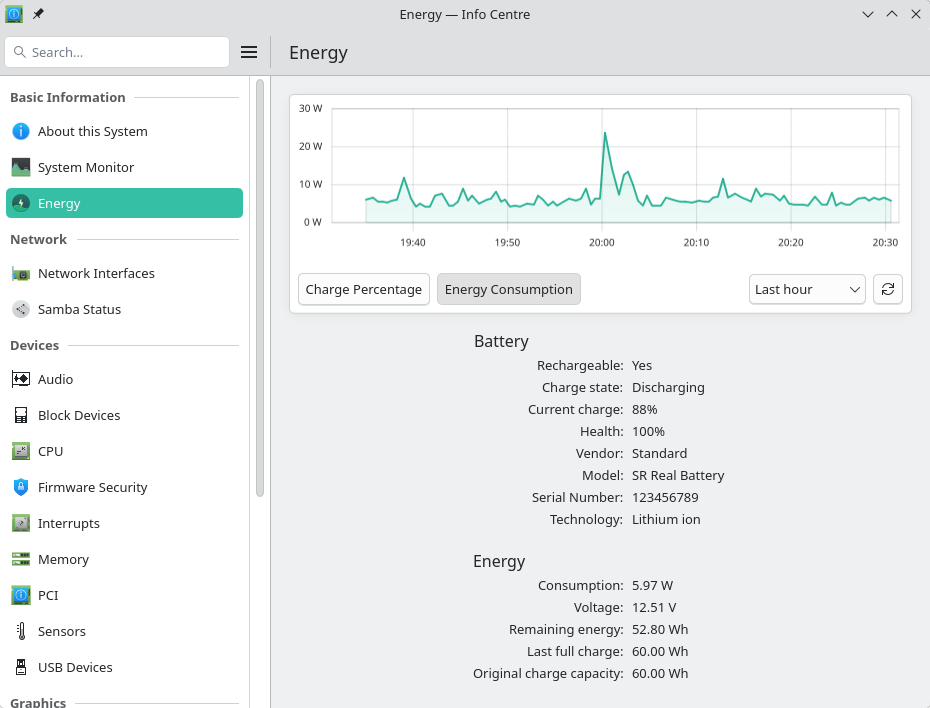Screen dimensions: 930x708
Task: Click the About this System info icon
Action: pyautogui.click(x=20, y=131)
